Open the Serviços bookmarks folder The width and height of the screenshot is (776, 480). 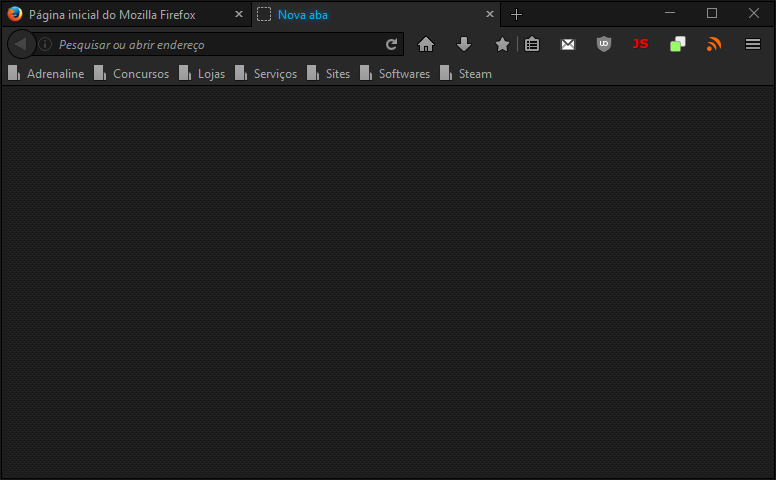(x=266, y=74)
